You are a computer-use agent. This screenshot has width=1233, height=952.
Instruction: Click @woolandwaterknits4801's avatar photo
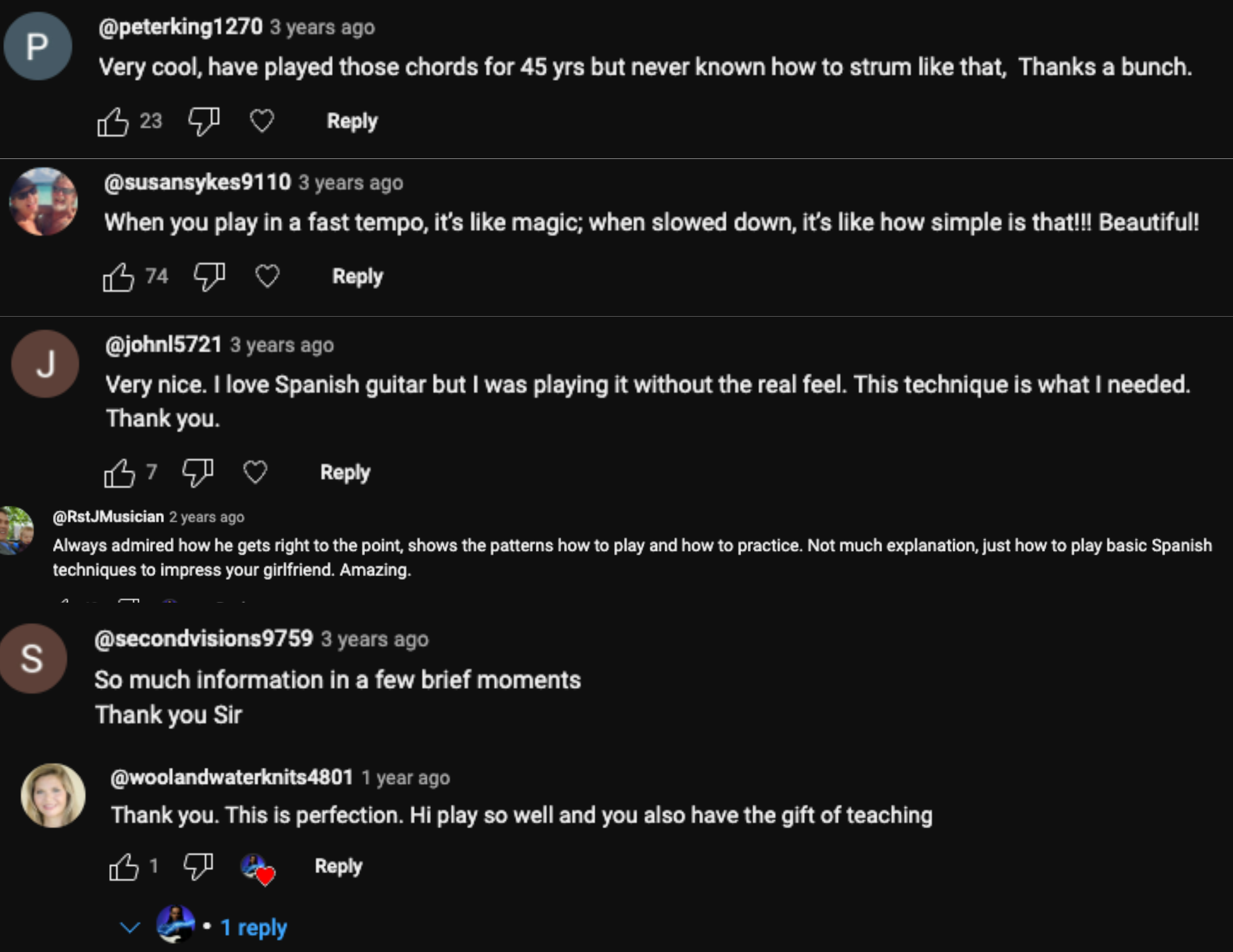(x=53, y=795)
